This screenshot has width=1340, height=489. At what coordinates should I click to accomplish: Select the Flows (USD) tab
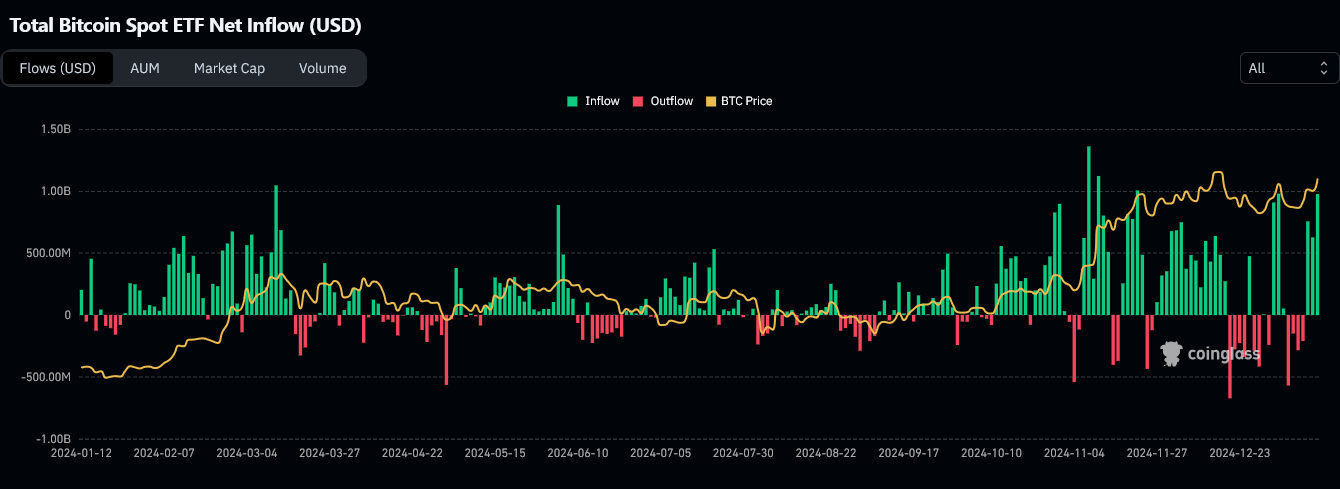tap(58, 68)
